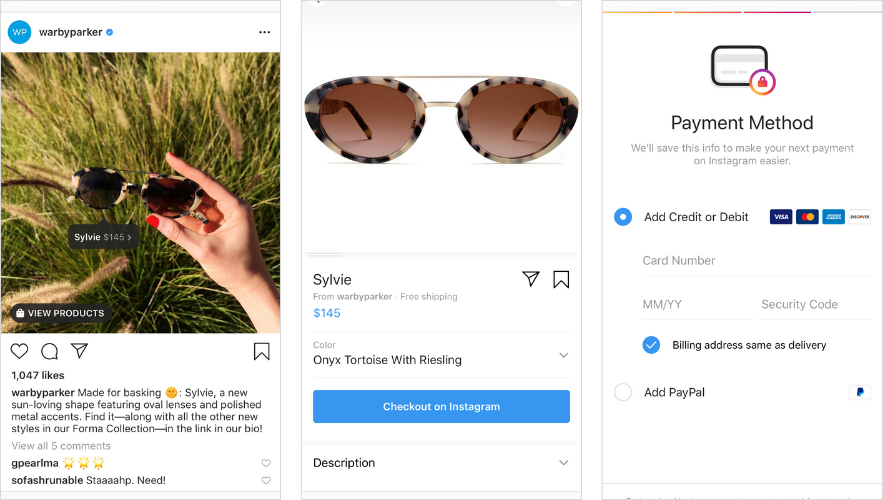Viewport: 883px width, 500px height.
Task: Select the Add PayPal radio option
Action: point(623,392)
